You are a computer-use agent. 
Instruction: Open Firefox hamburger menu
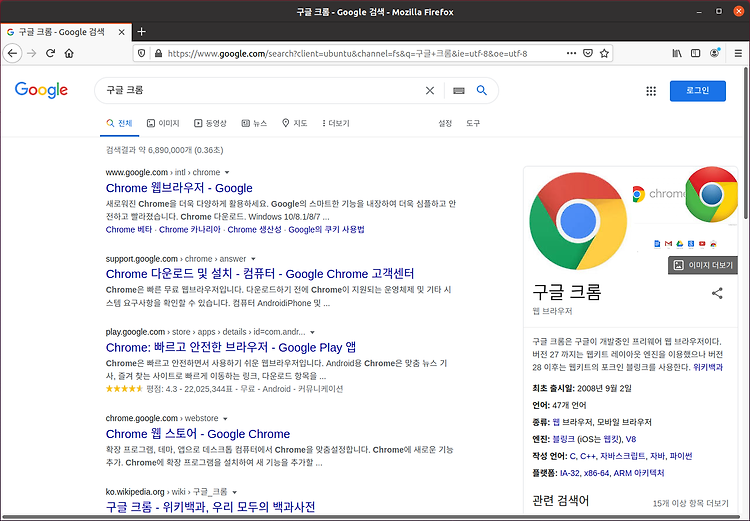[x=738, y=53]
